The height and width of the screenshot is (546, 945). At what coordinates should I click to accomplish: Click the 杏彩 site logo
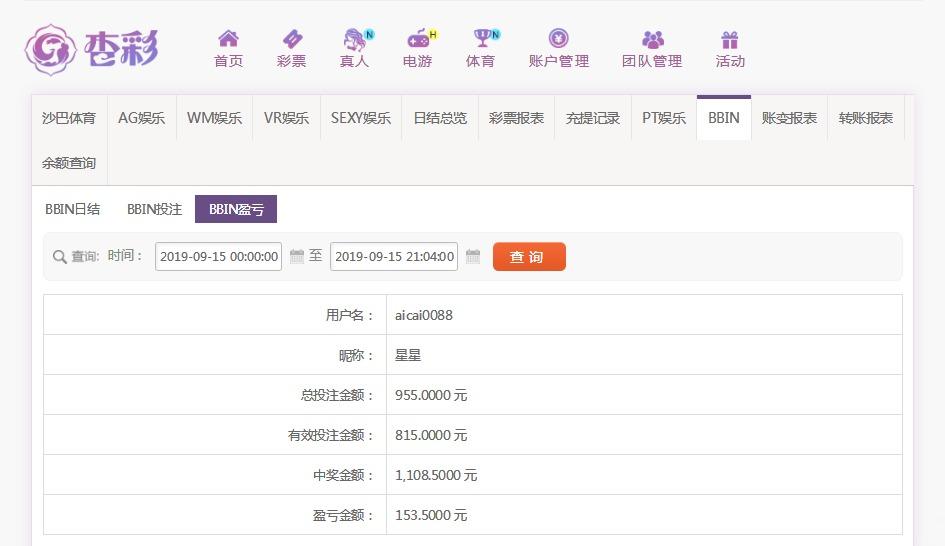pyautogui.click(x=92, y=48)
